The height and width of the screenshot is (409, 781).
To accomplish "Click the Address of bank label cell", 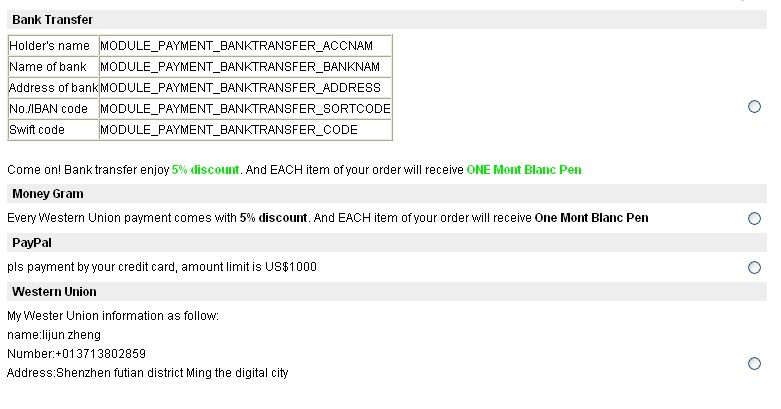I will point(53,88).
